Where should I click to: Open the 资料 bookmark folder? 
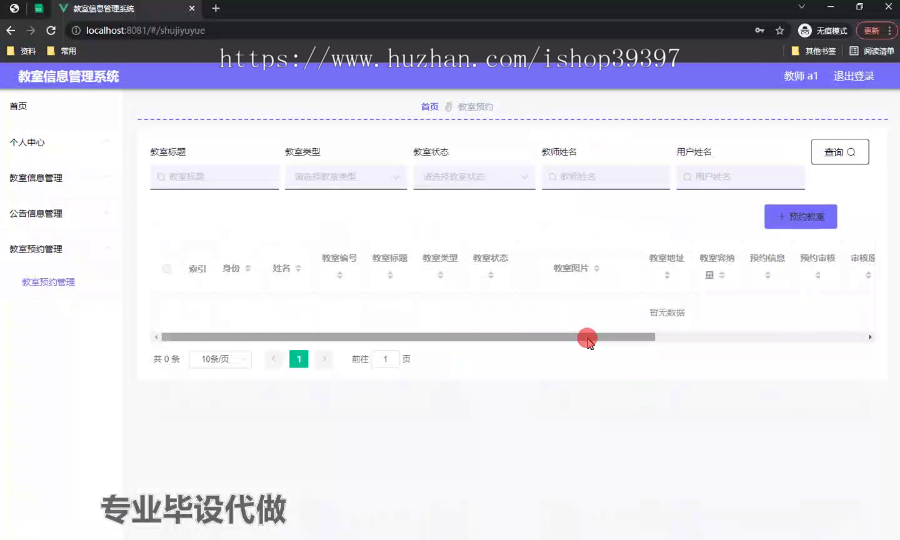(21, 51)
